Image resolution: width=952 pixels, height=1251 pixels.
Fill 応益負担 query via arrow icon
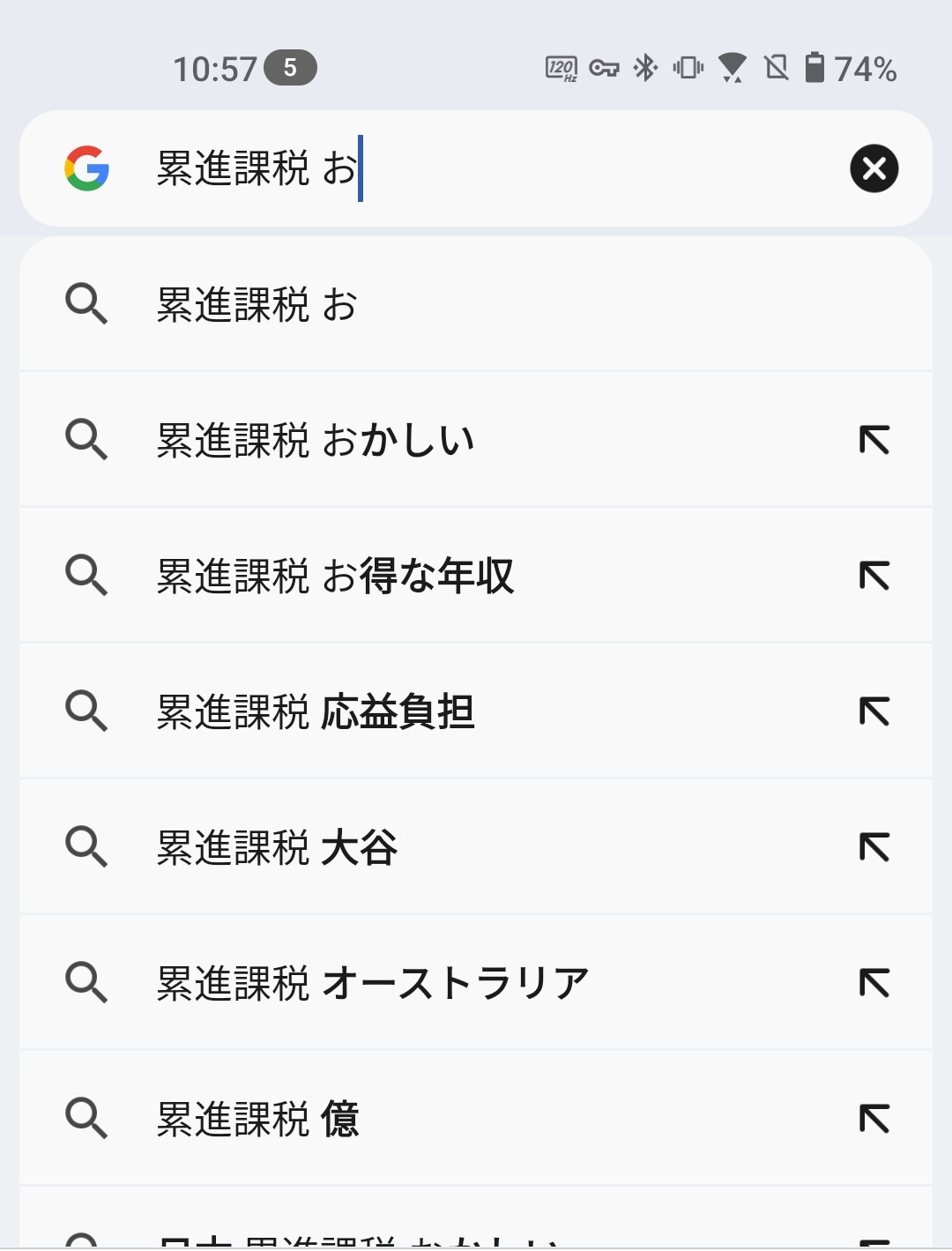874,711
